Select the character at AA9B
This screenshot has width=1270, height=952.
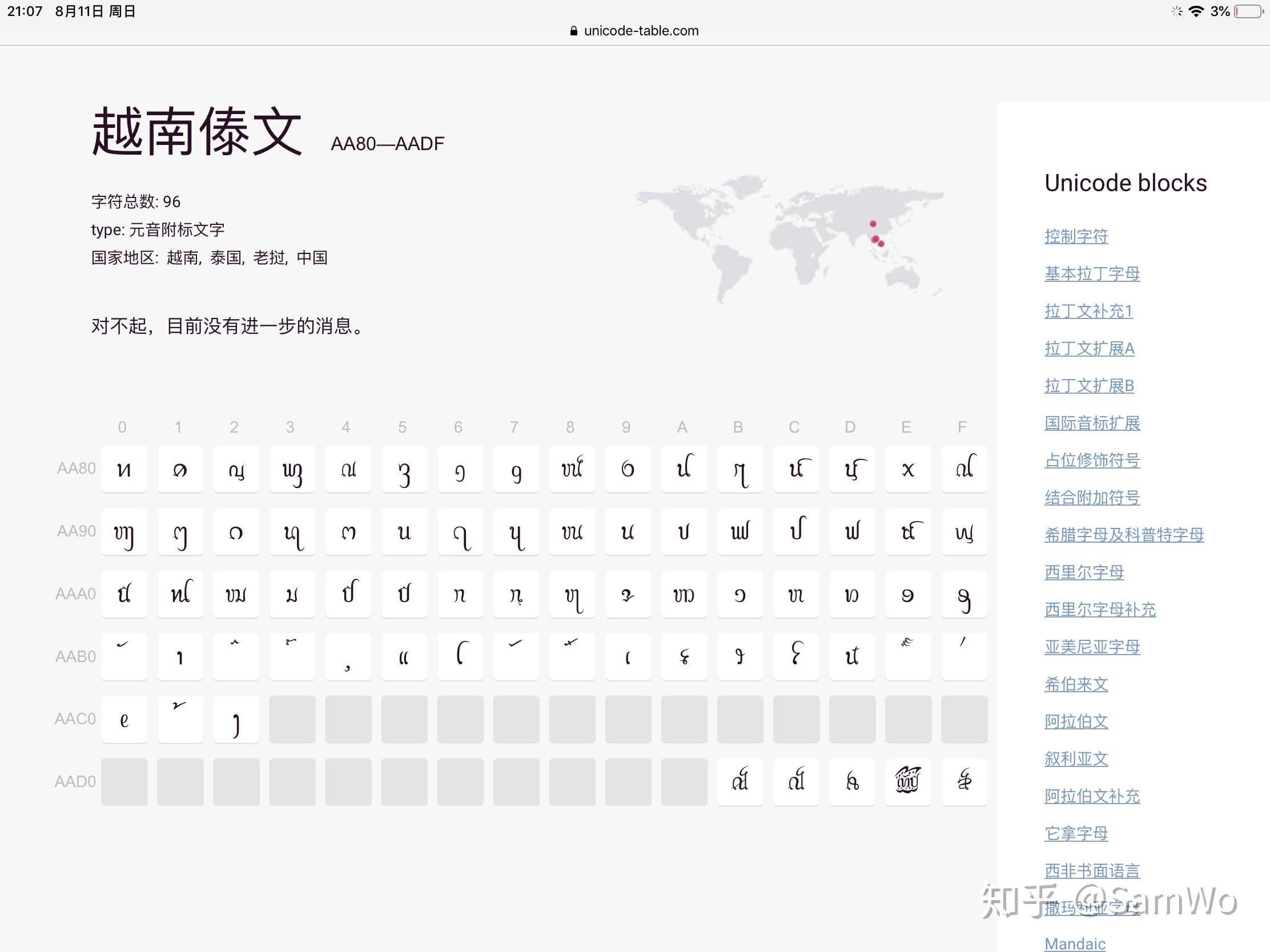pyautogui.click(x=740, y=531)
